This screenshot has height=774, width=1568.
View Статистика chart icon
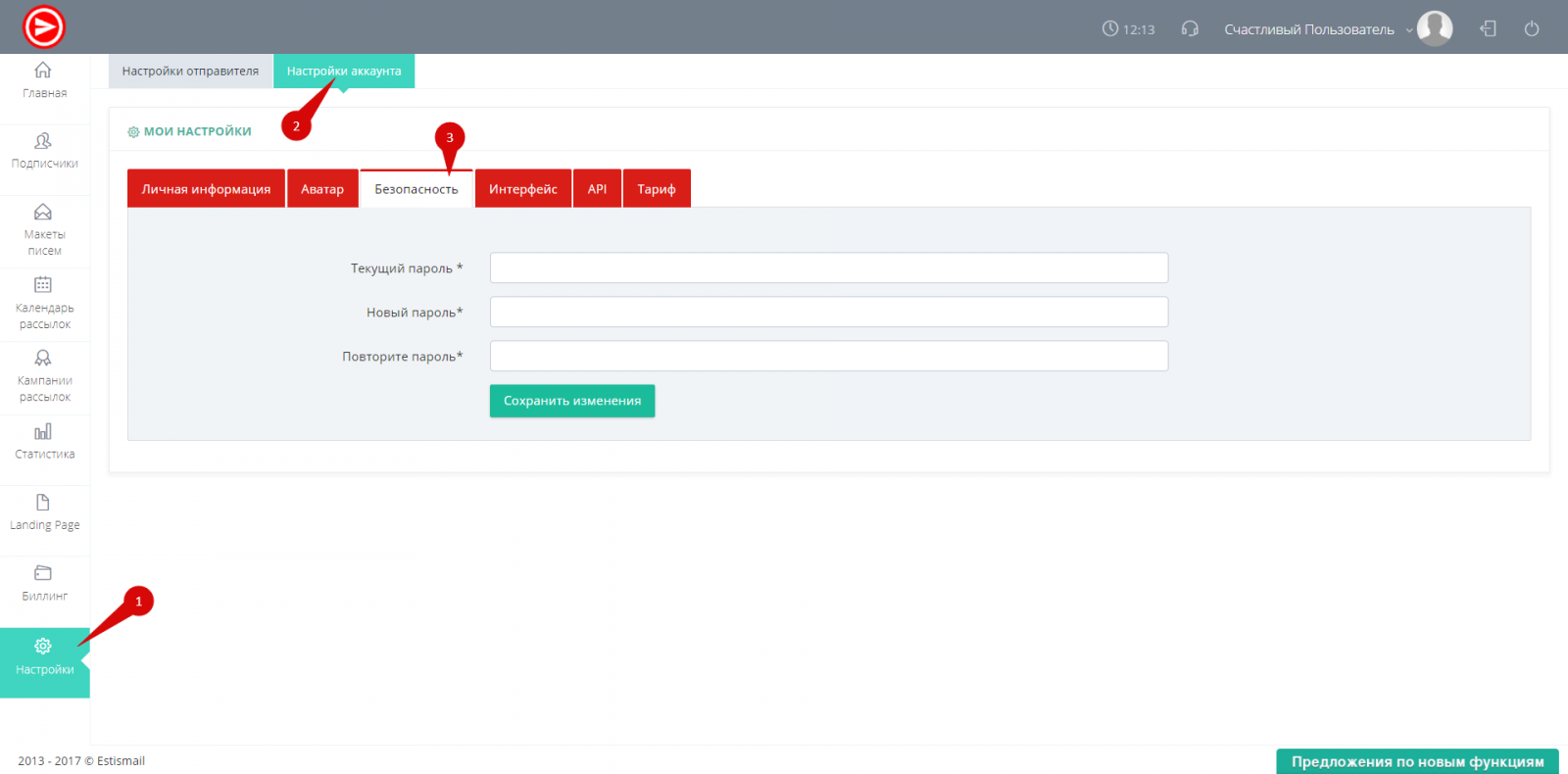(43, 432)
